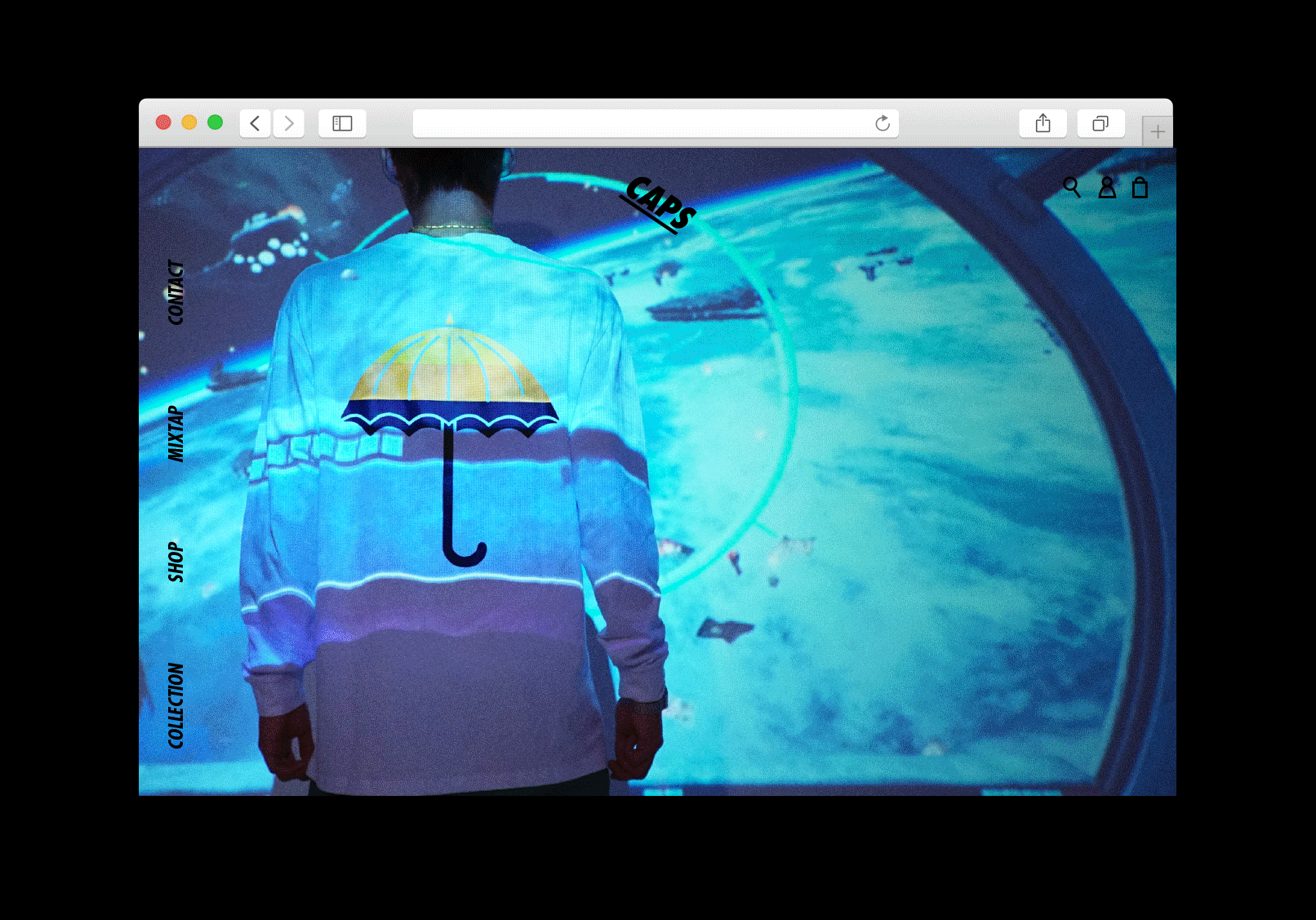Click the reload page icon
Viewport: 1316px width, 920px height.
[x=883, y=123]
